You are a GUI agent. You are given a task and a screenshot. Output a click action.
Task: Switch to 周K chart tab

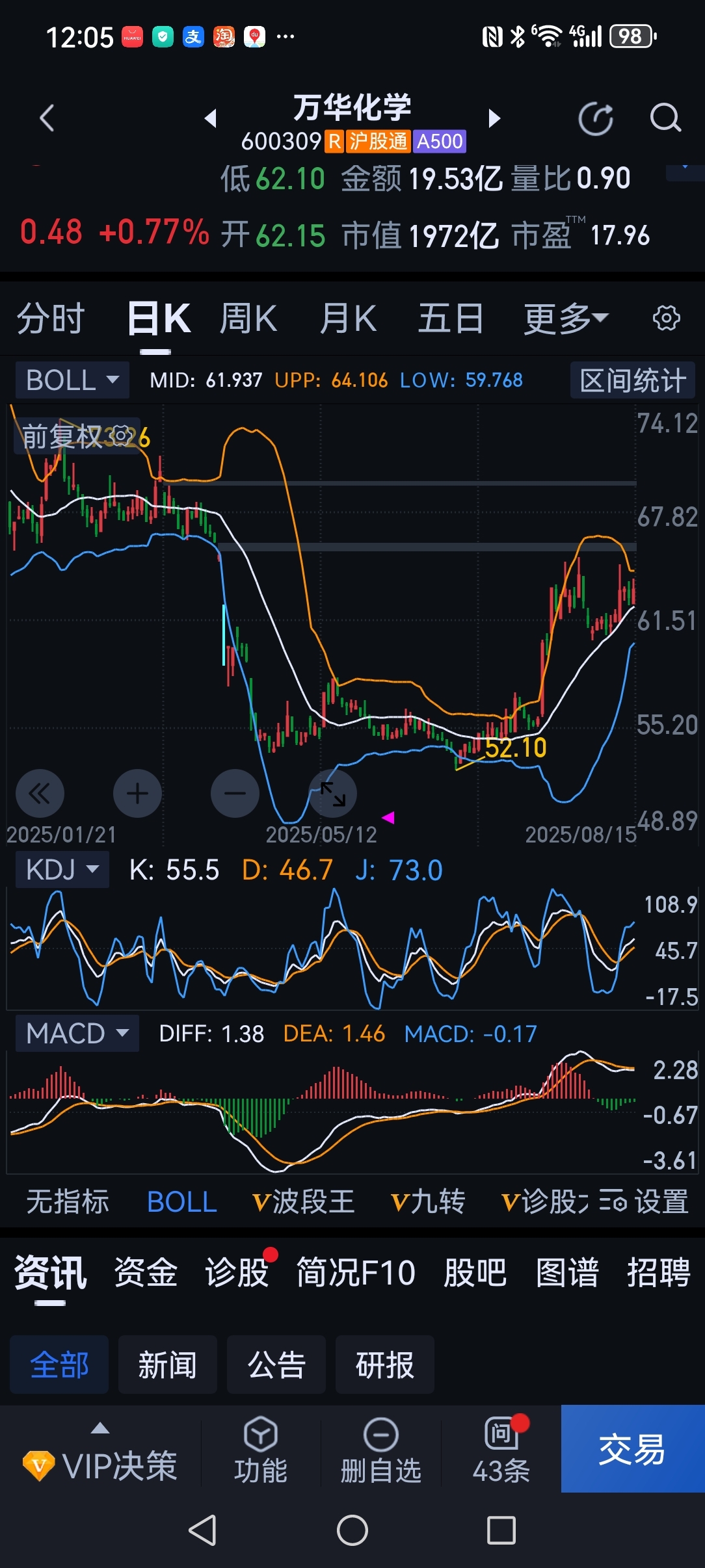(248, 319)
